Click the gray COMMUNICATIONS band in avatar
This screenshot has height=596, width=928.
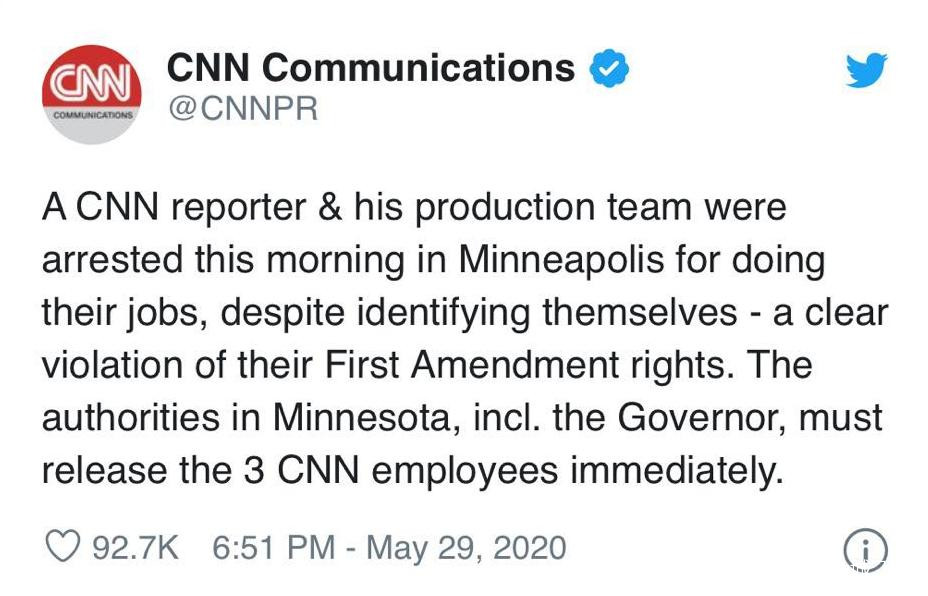click(91, 116)
